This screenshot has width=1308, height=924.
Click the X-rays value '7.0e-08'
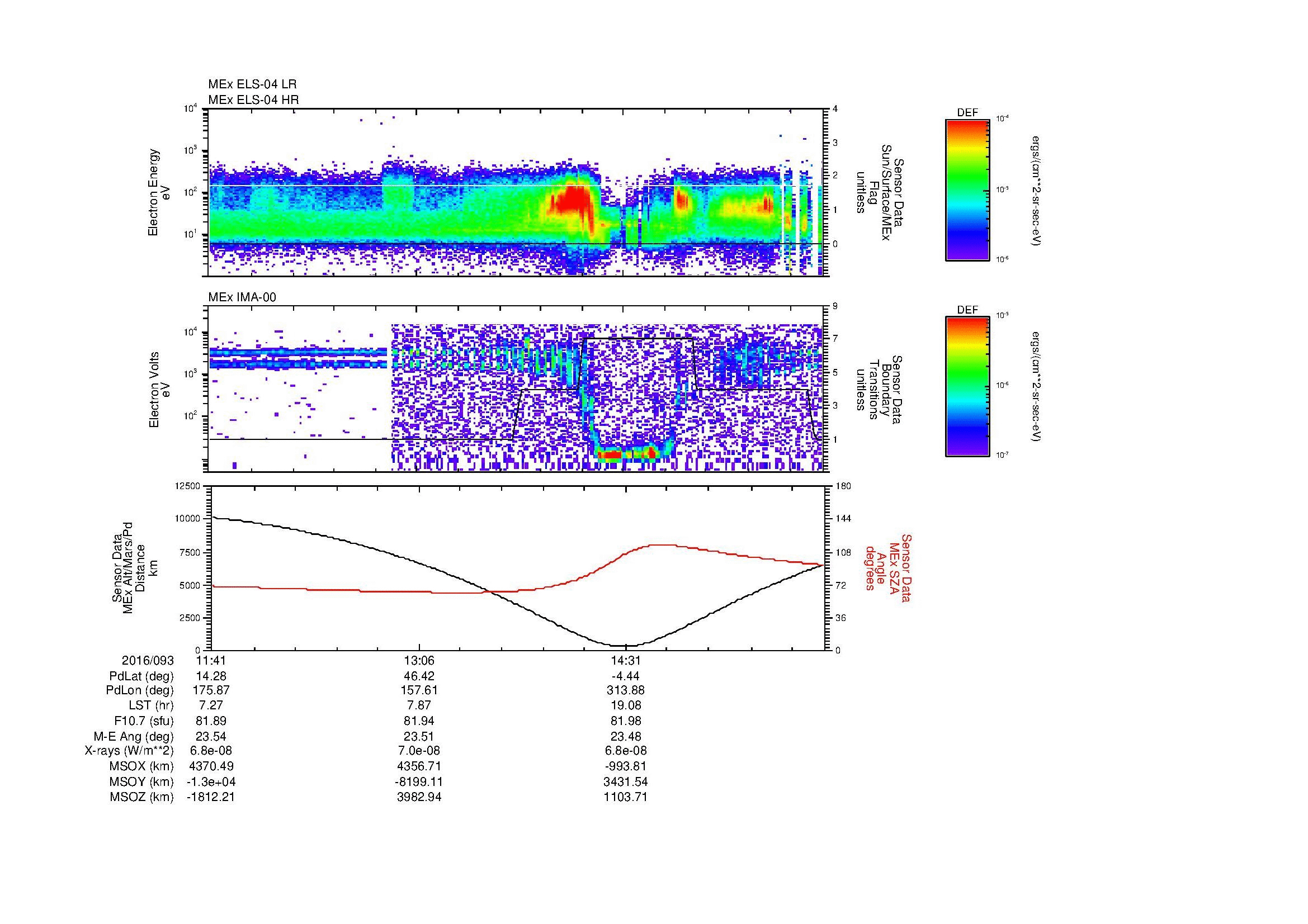pyautogui.click(x=419, y=751)
